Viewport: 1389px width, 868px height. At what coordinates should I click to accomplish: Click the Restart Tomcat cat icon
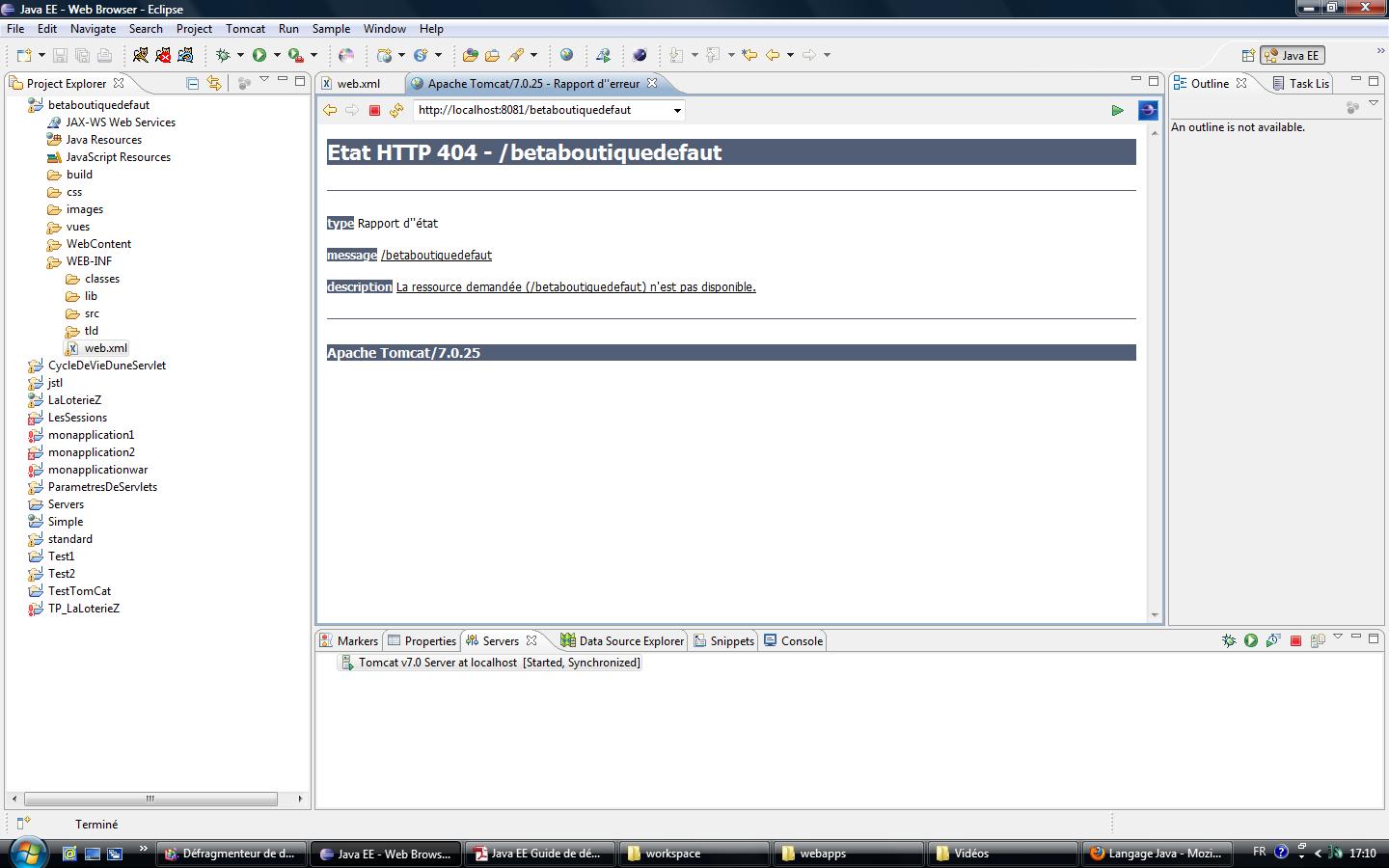(185, 55)
